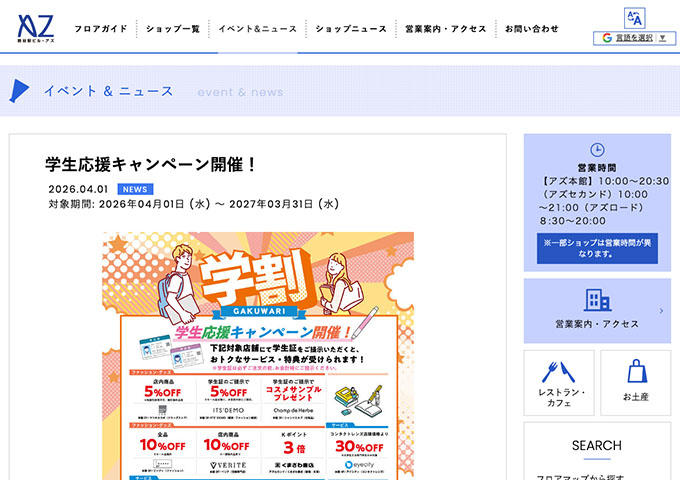The image size is (680, 480).
Task: Open the Google 言語を選択 dropdown
Action: [x=634, y=38]
